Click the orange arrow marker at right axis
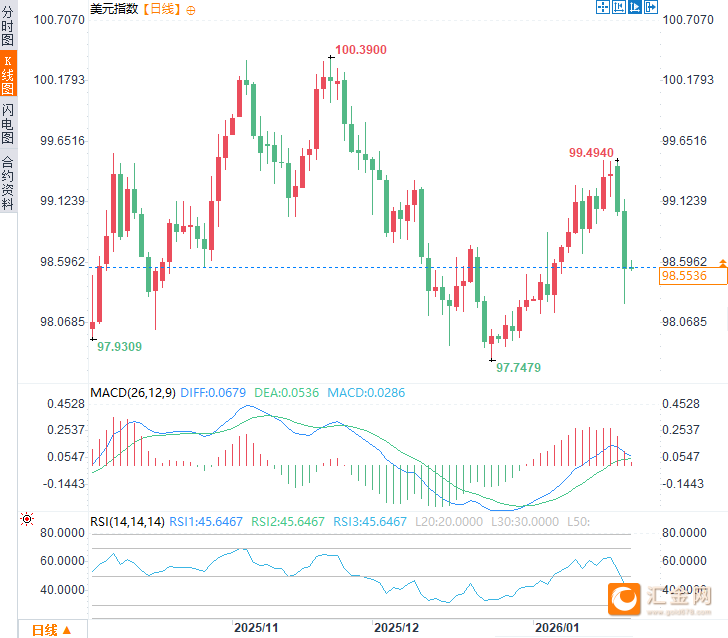728x638 pixels. pyautogui.click(x=723, y=263)
